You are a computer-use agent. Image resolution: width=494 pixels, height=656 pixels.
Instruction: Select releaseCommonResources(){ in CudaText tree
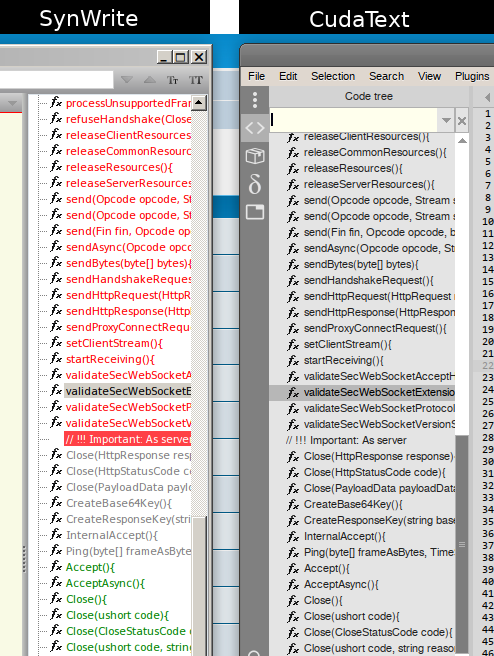pos(375,152)
